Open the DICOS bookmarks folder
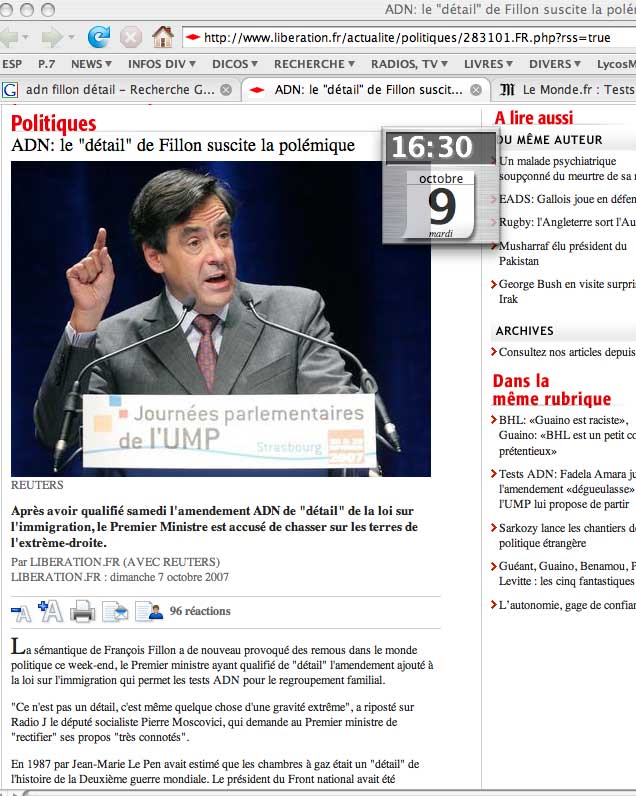The width and height of the screenshot is (636, 796). click(x=235, y=64)
